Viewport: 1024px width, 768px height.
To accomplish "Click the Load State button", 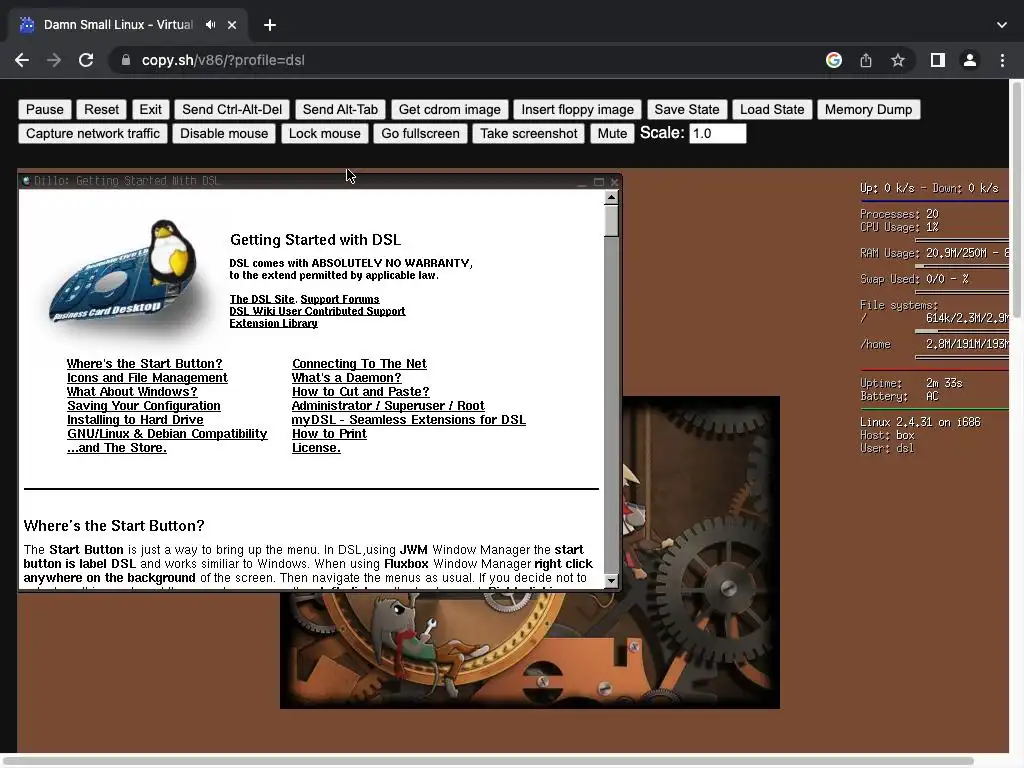I will 772,109.
